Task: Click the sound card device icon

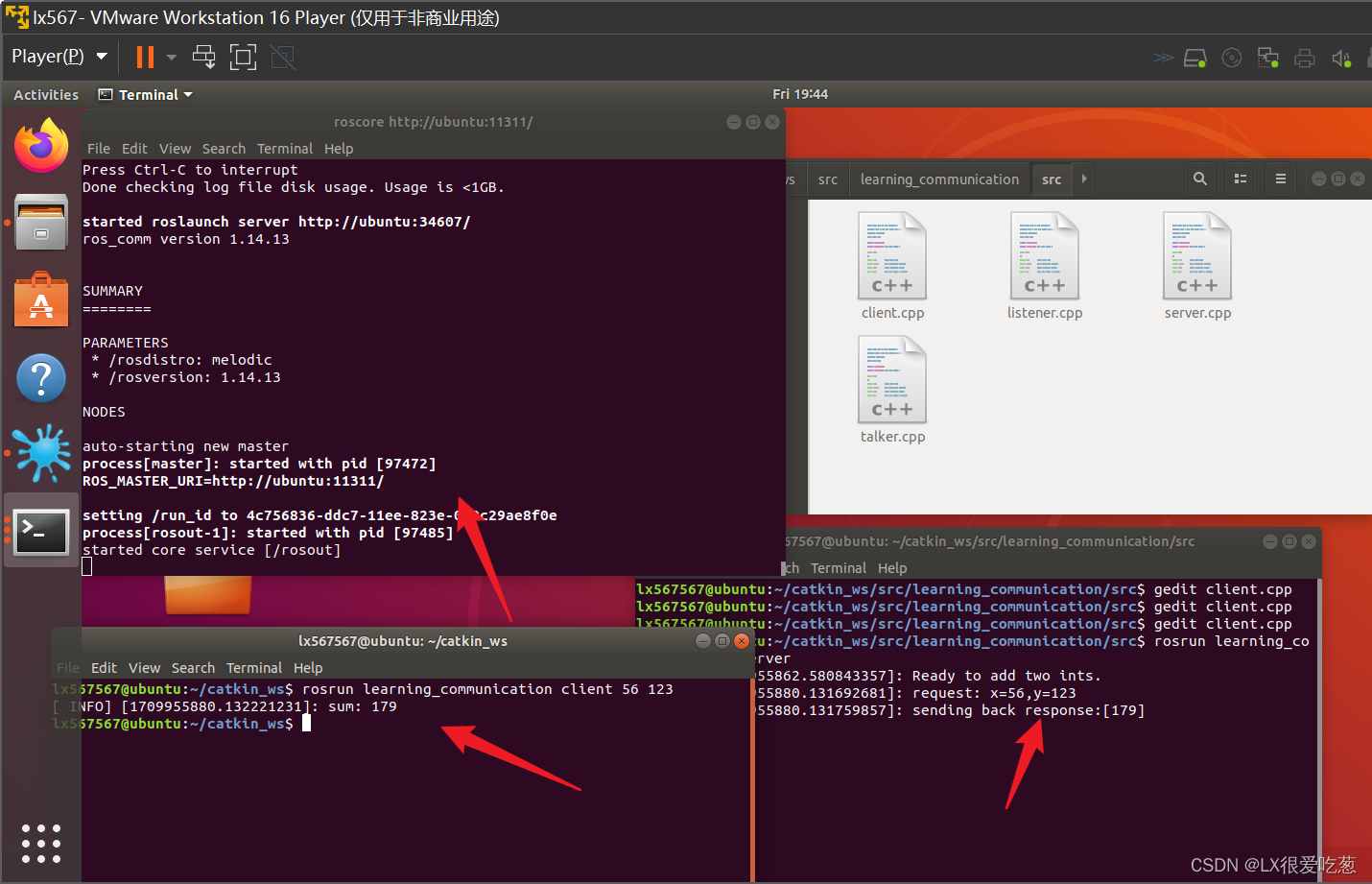Action: (x=1341, y=59)
